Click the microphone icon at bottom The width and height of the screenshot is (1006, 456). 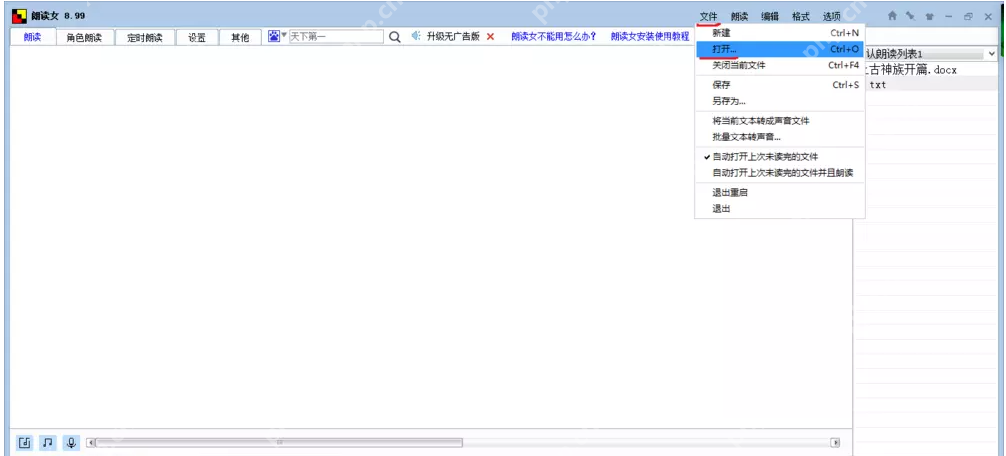(71, 442)
